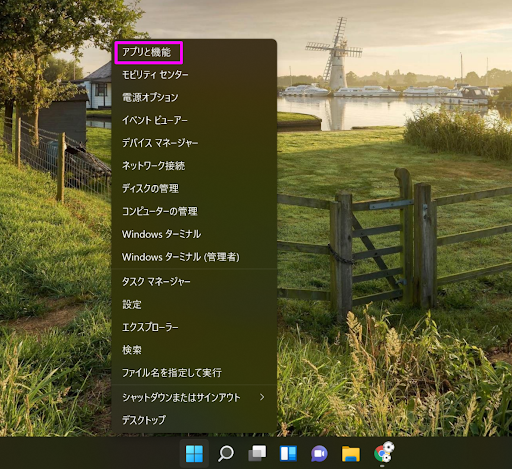The height and width of the screenshot is (469, 512).
Task: Open Task View from the taskbar
Action: pyautogui.click(x=257, y=453)
